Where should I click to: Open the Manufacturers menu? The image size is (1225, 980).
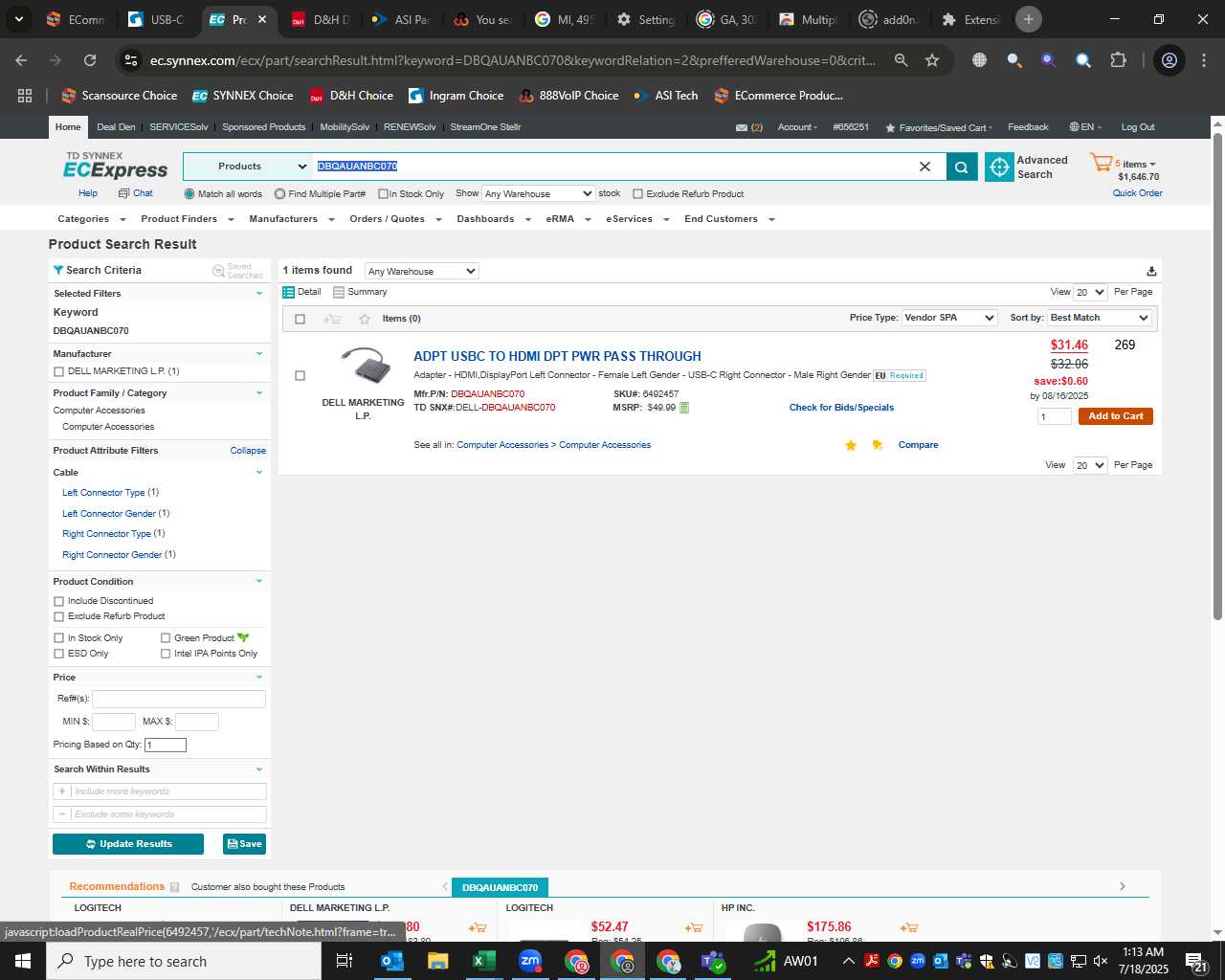(291, 219)
